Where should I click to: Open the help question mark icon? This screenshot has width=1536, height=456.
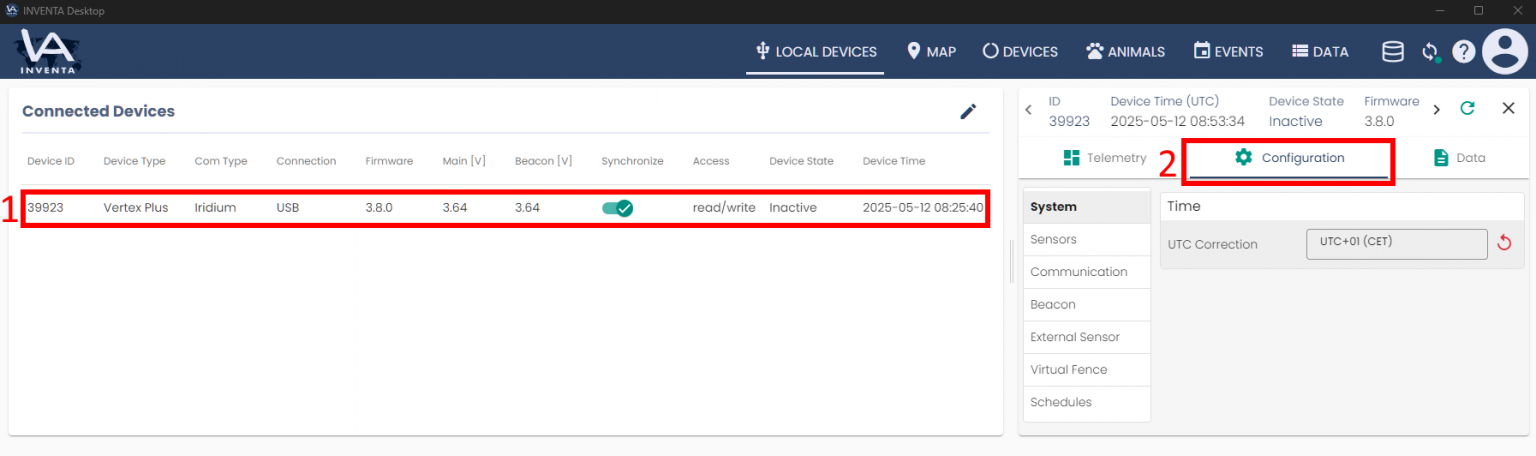1463,52
